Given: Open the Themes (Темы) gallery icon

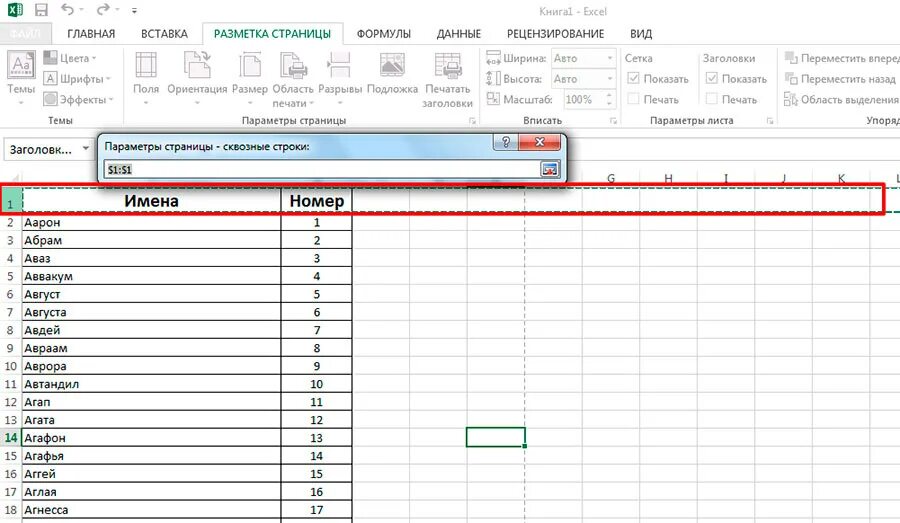Looking at the screenshot, I should [x=21, y=64].
